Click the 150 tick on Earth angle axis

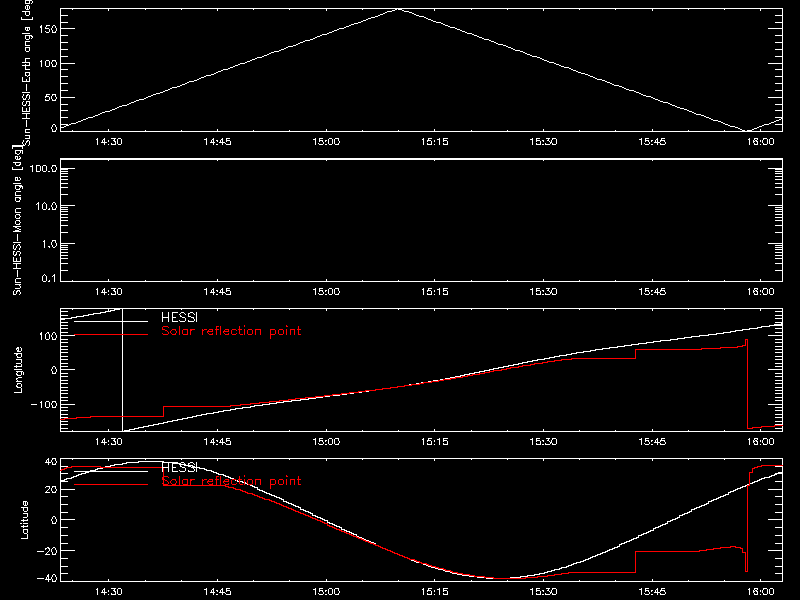point(47,29)
